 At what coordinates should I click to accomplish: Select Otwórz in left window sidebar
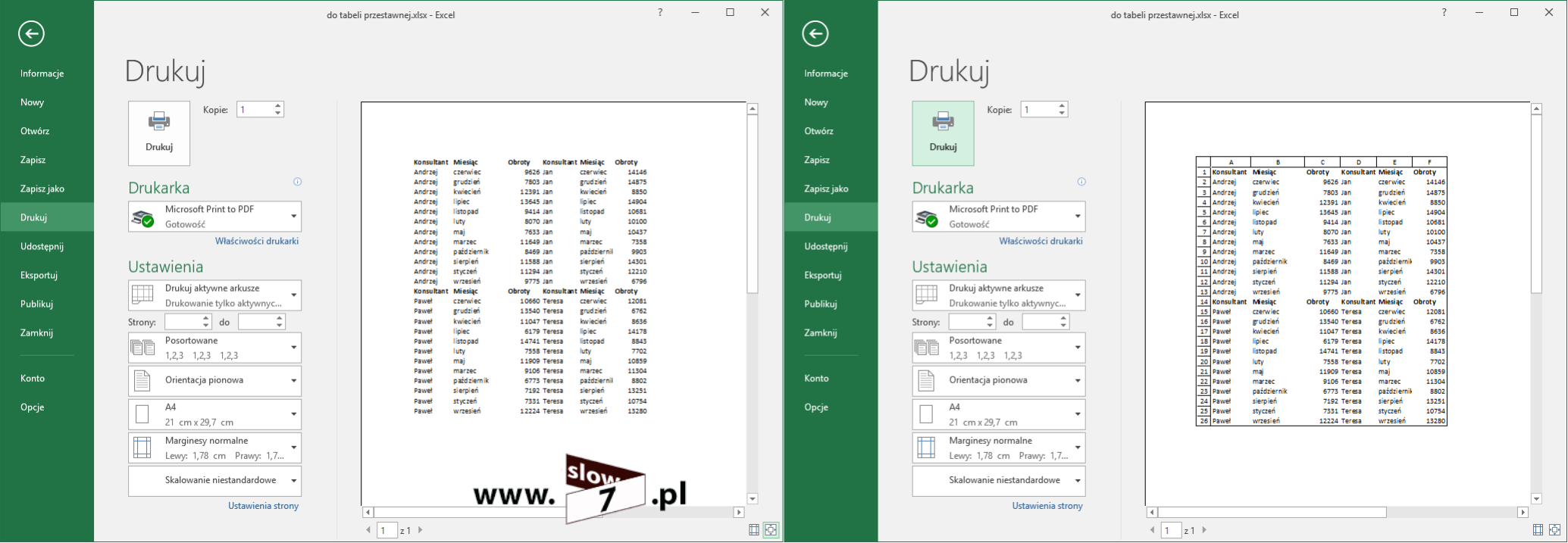click(x=47, y=131)
